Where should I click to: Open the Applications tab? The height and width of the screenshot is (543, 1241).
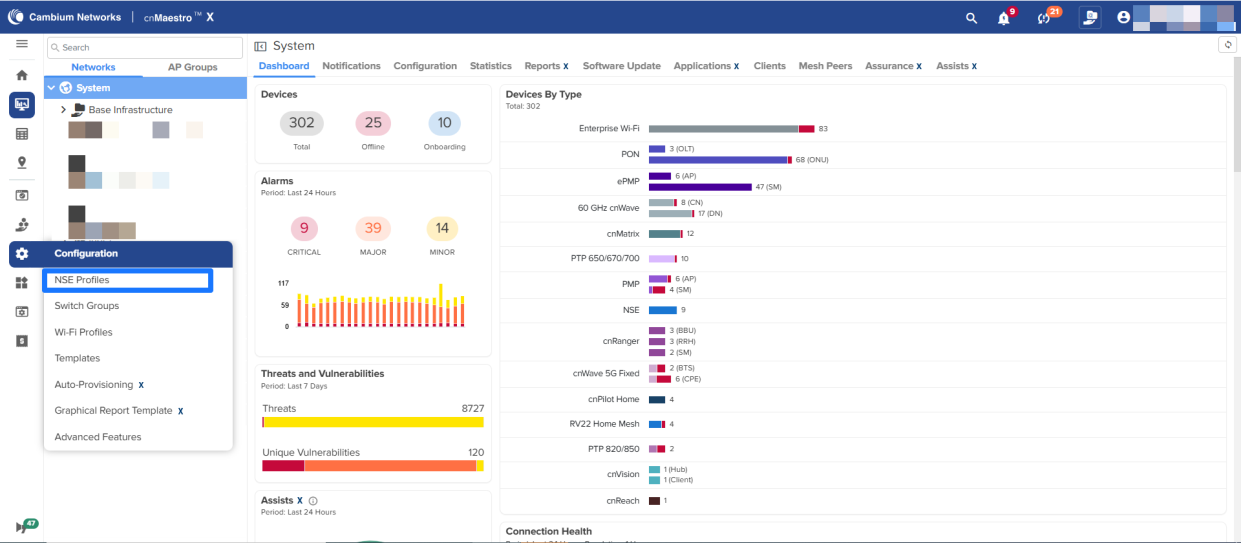coord(706,66)
